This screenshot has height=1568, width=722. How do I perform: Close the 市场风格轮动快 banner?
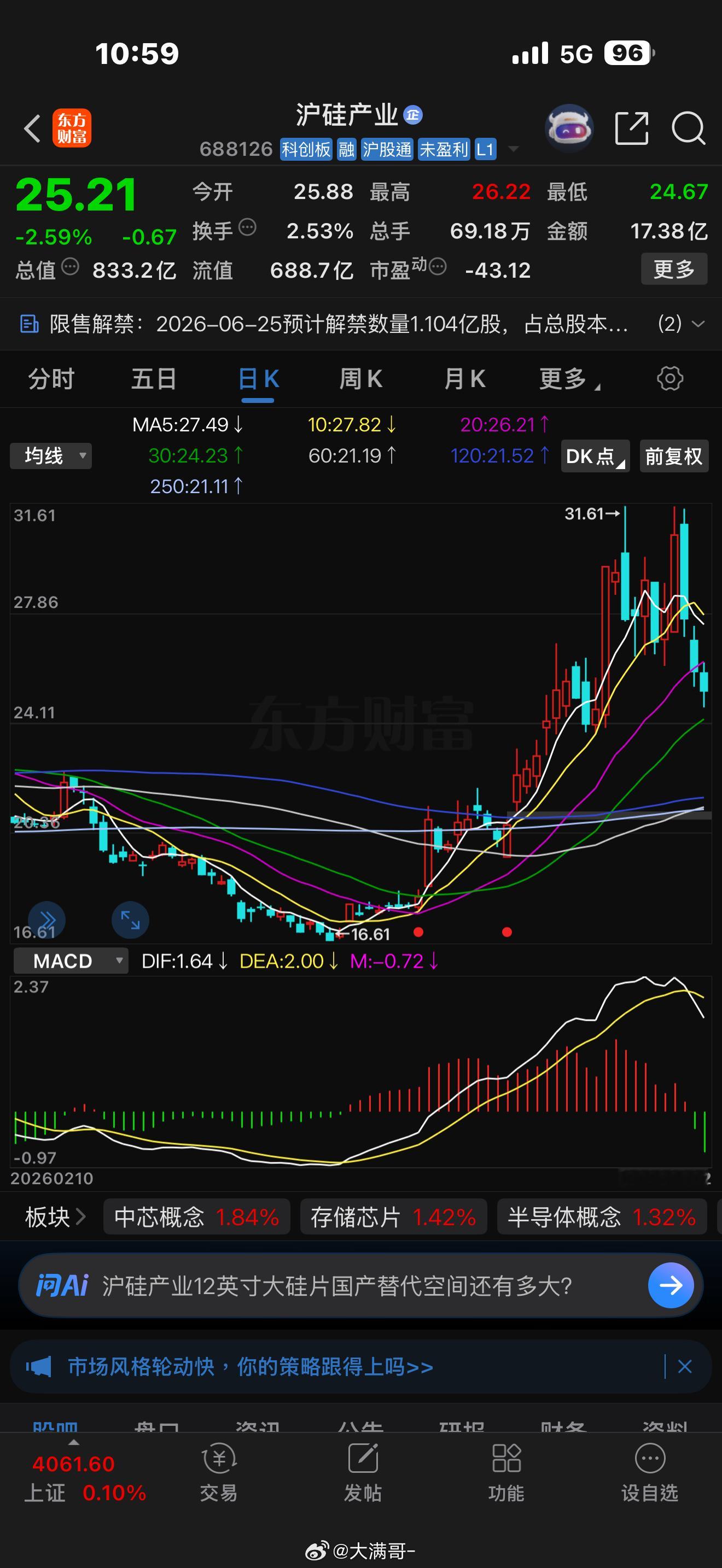click(685, 1366)
